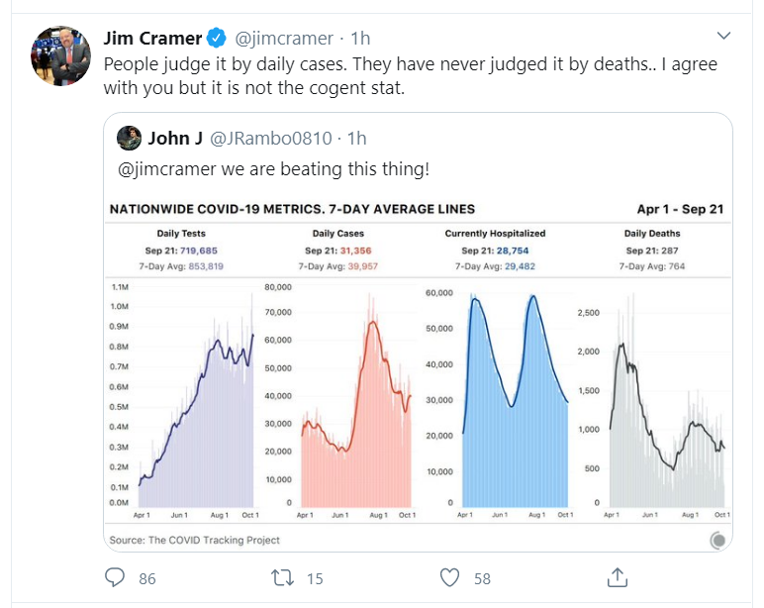The height and width of the screenshot is (608, 764).
Task: Open tweet timestamp 1h beside @jimcramer
Action: [360, 39]
